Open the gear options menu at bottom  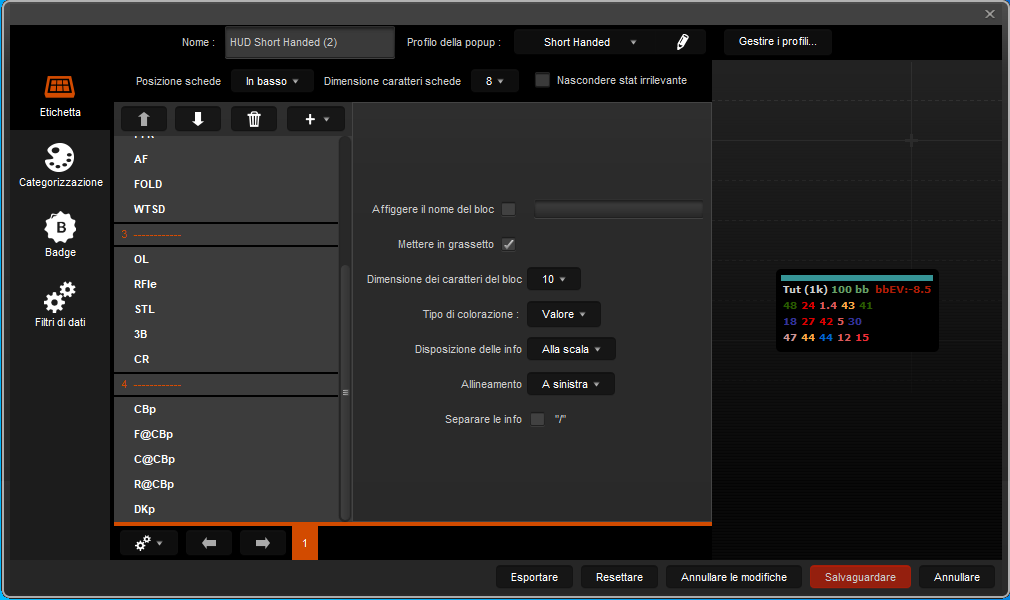(148, 543)
